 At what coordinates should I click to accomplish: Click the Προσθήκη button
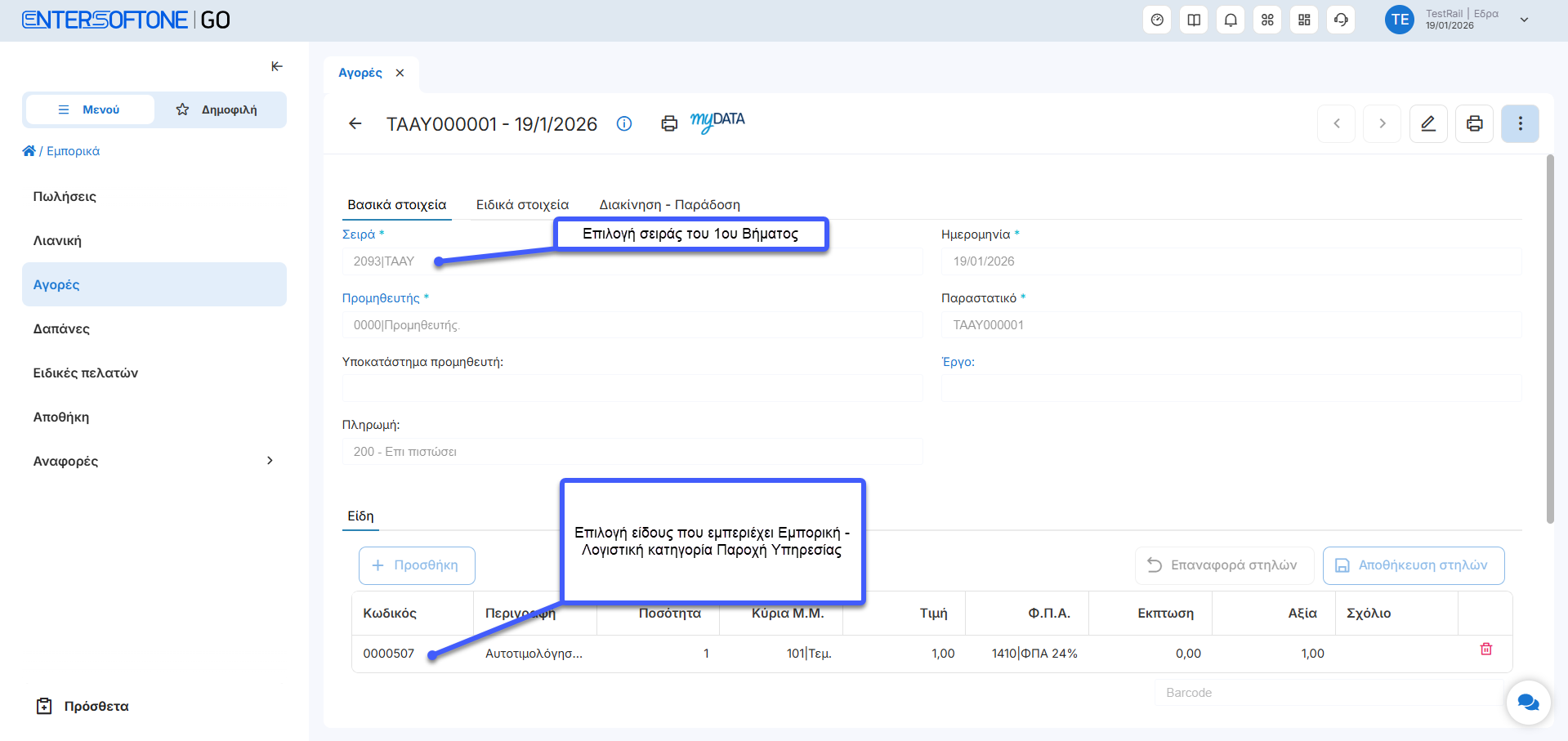417,565
